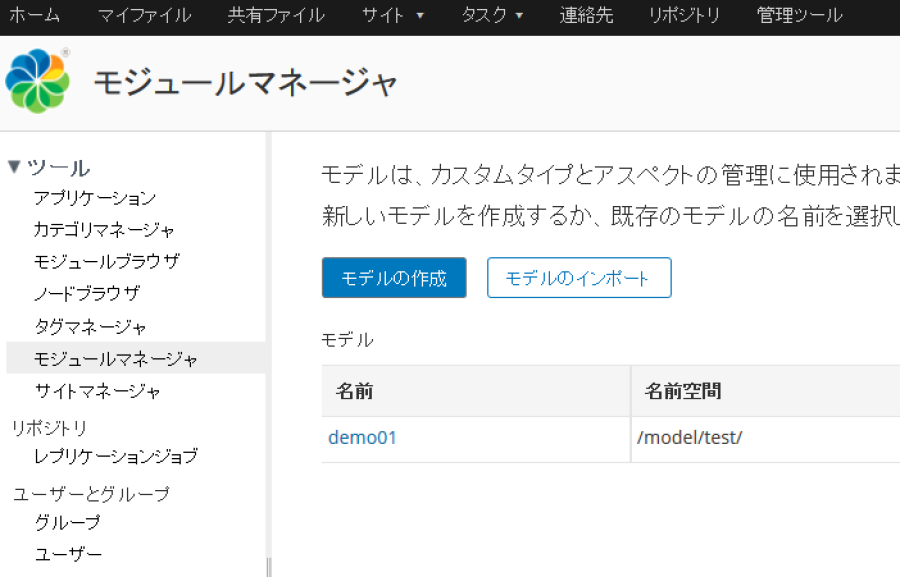Screen dimensions: 900x577
Task: Open レプリケーションジョブ in the sidebar
Action: click(116, 456)
